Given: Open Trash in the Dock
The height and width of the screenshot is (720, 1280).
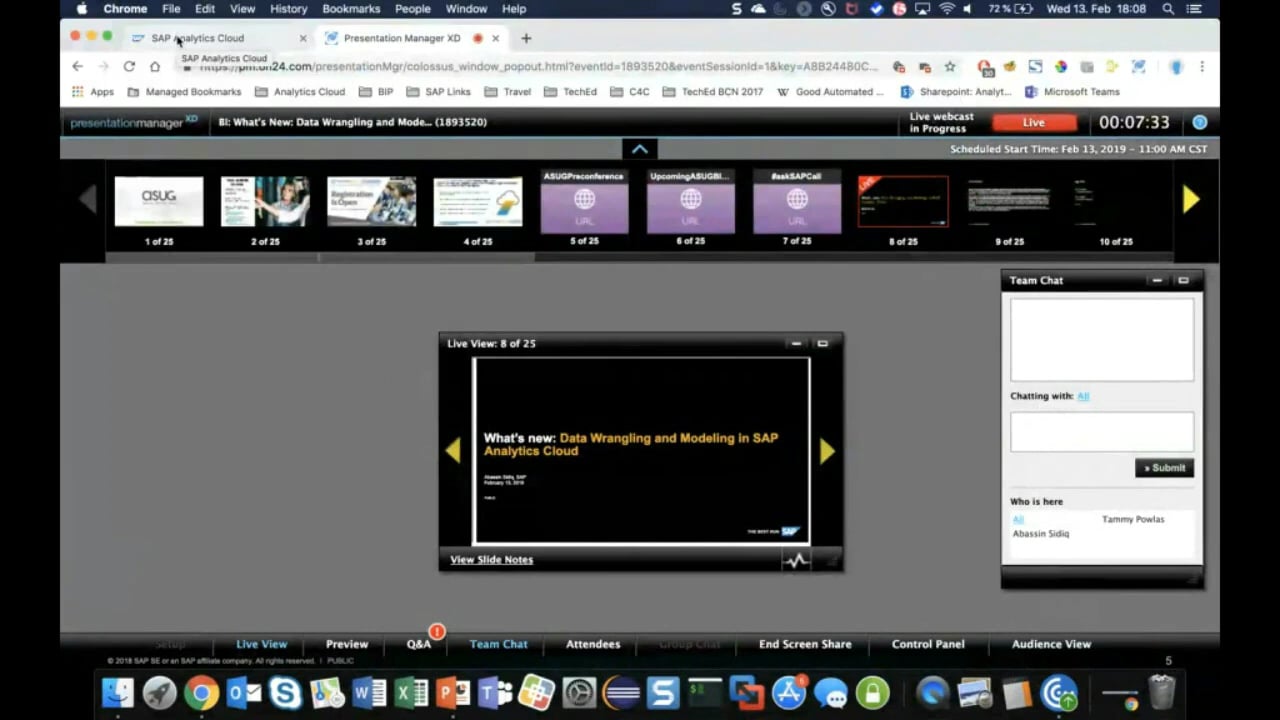Looking at the screenshot, I should pyautogui.click(x=1161, y=692).
